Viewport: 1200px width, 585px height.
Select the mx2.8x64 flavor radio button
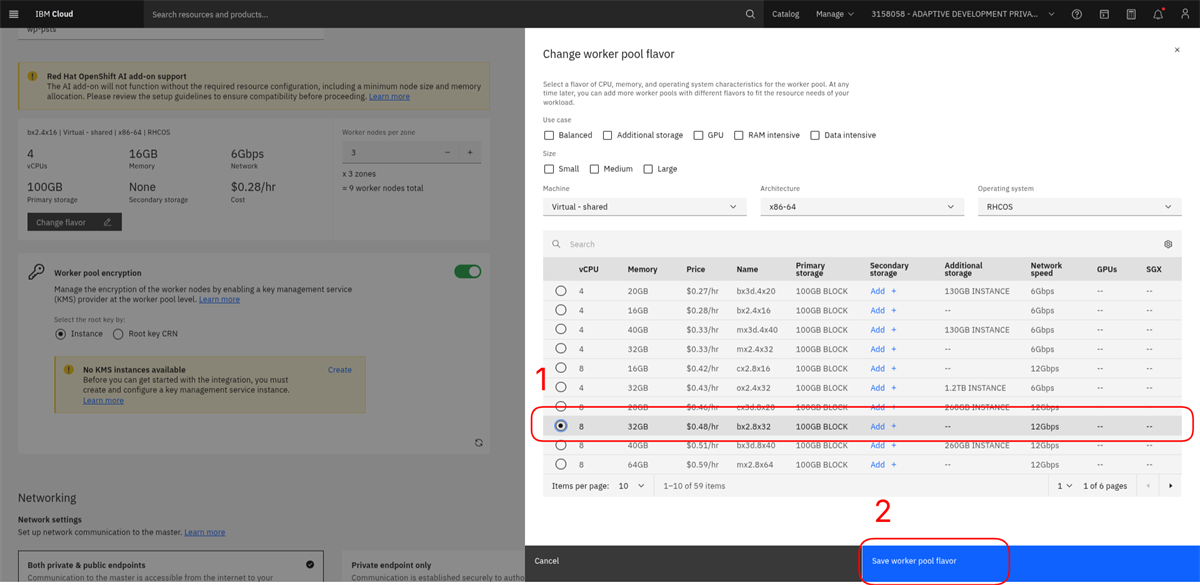(561, 464)
